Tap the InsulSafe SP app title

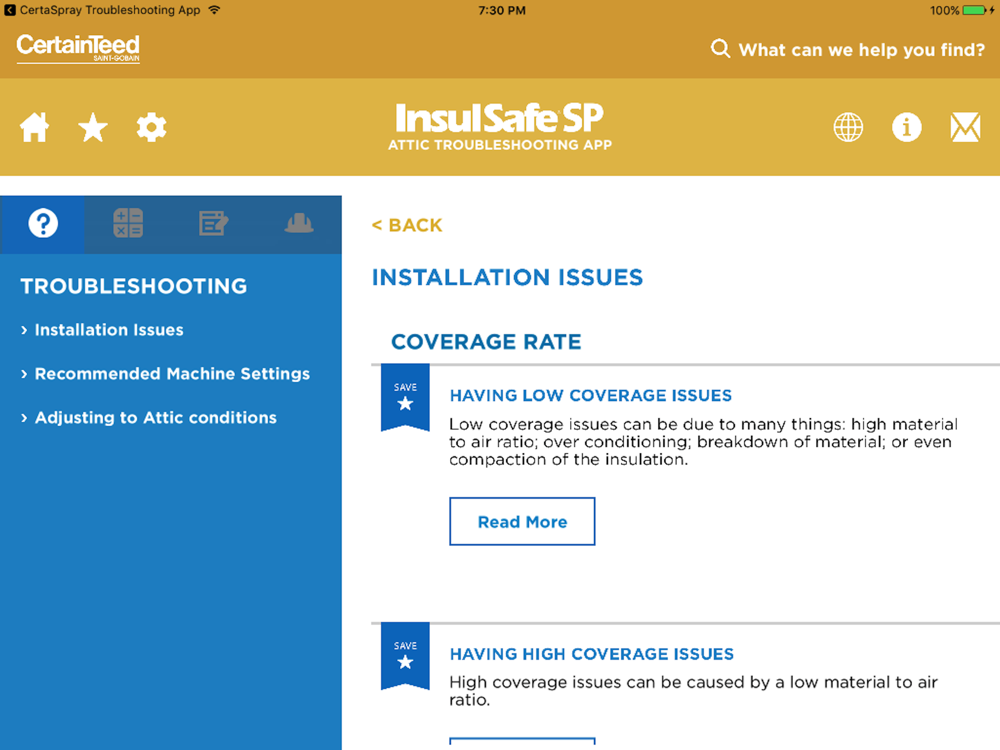pos(500,126)
